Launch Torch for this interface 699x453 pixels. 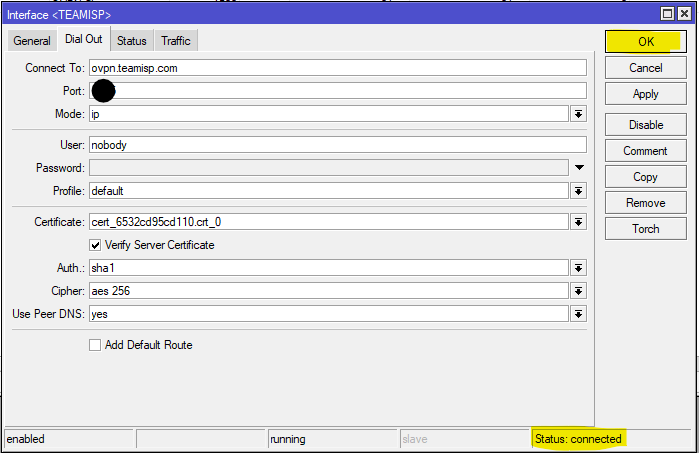coord(645,229)
